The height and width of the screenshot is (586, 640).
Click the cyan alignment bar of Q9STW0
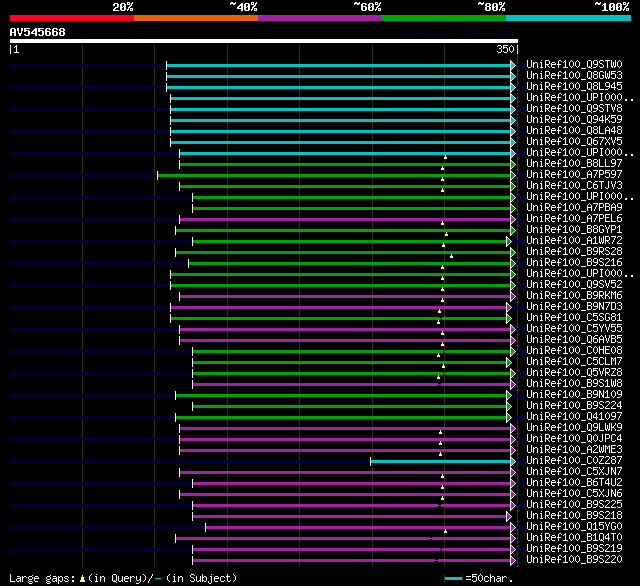(341, 66)
